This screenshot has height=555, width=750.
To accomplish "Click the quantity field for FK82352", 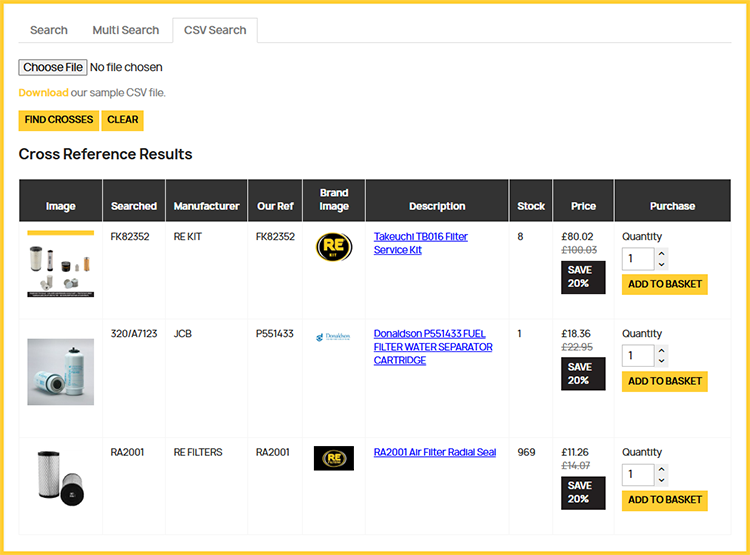I will coord(638,259).
